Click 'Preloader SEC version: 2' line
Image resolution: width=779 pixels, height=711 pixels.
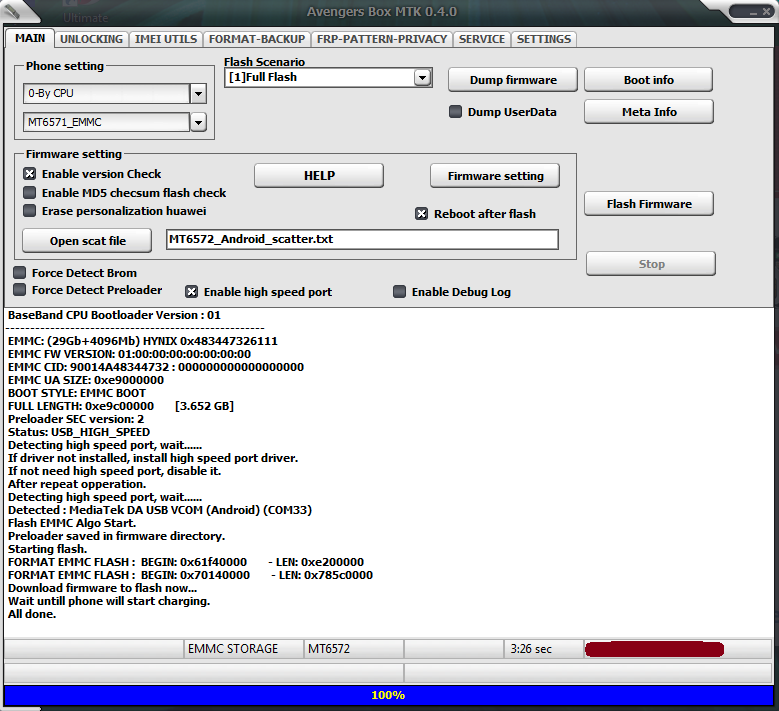click(x=76, y=419)
